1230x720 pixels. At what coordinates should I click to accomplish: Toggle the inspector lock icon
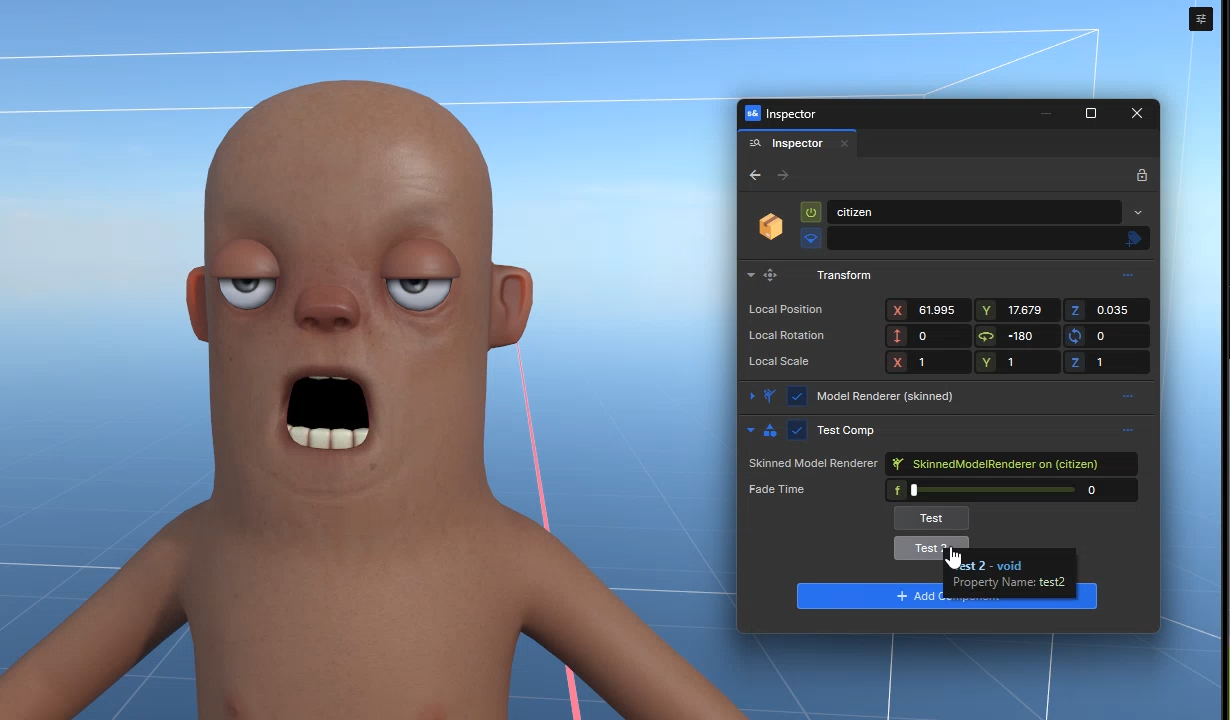coord(1141,175)
